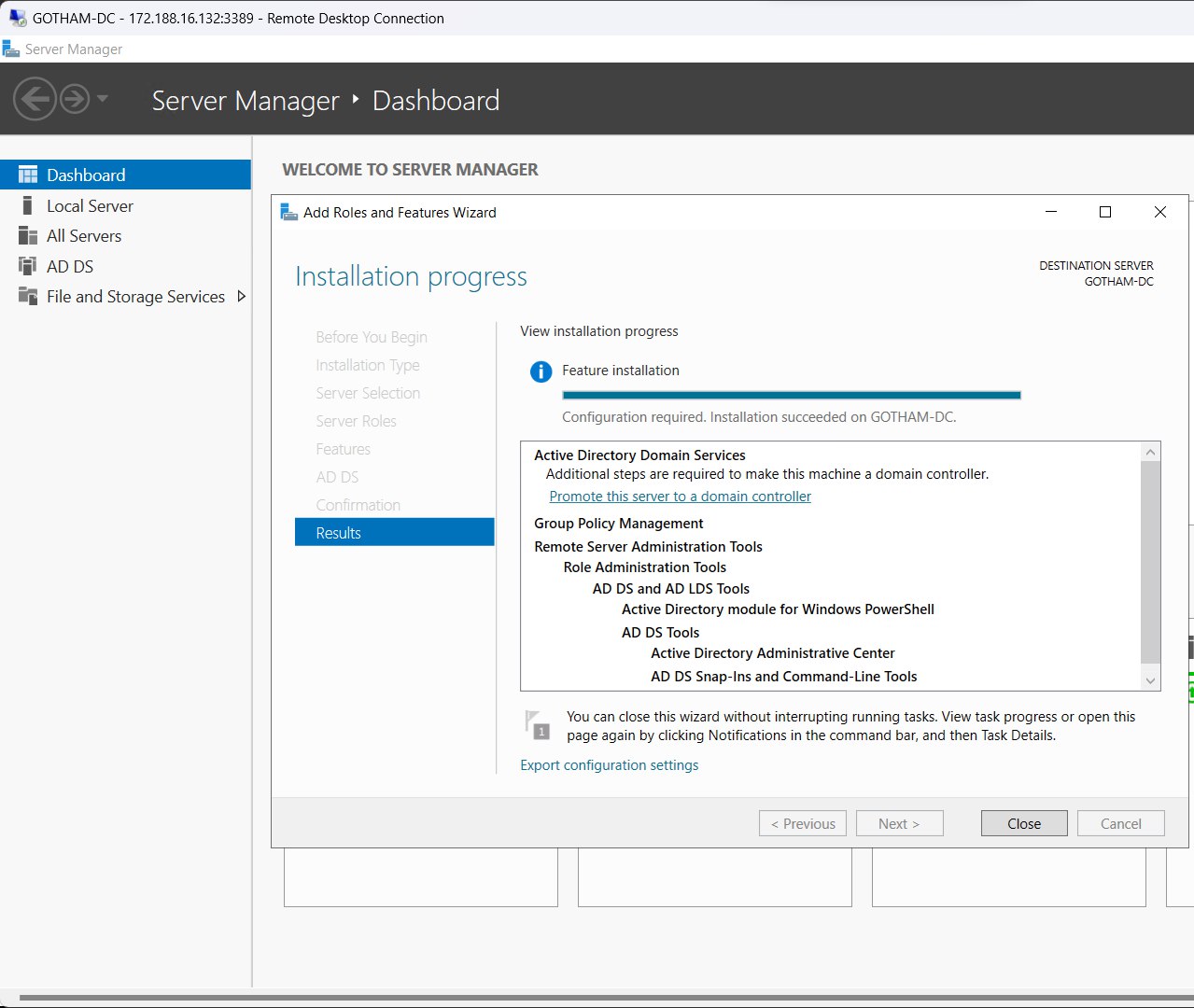1194x1008 pixels.
Task: Click the info icon beside Feature installation
Action: (x=540, y=371)
